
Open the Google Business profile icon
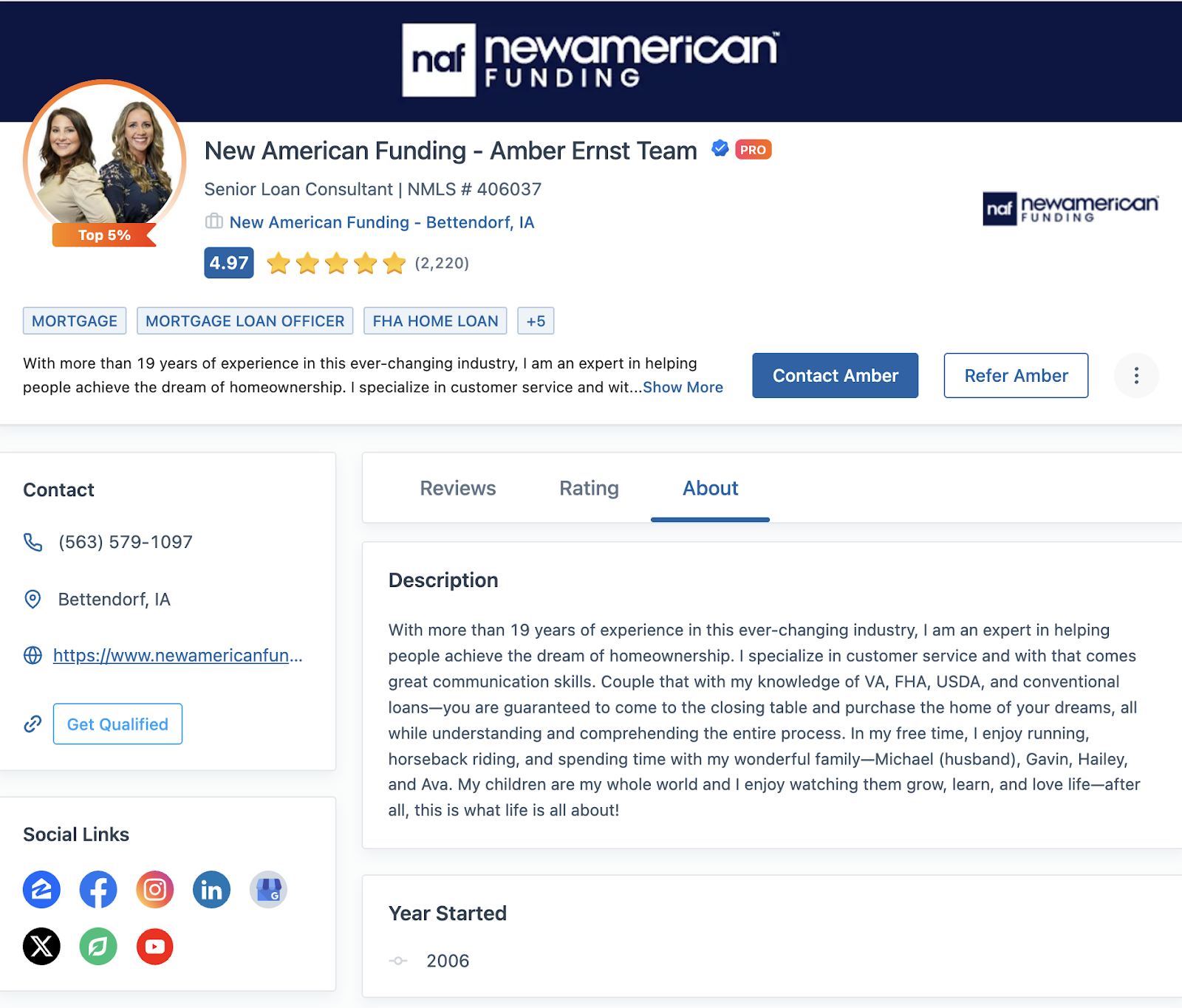click(x=268, y=889)
